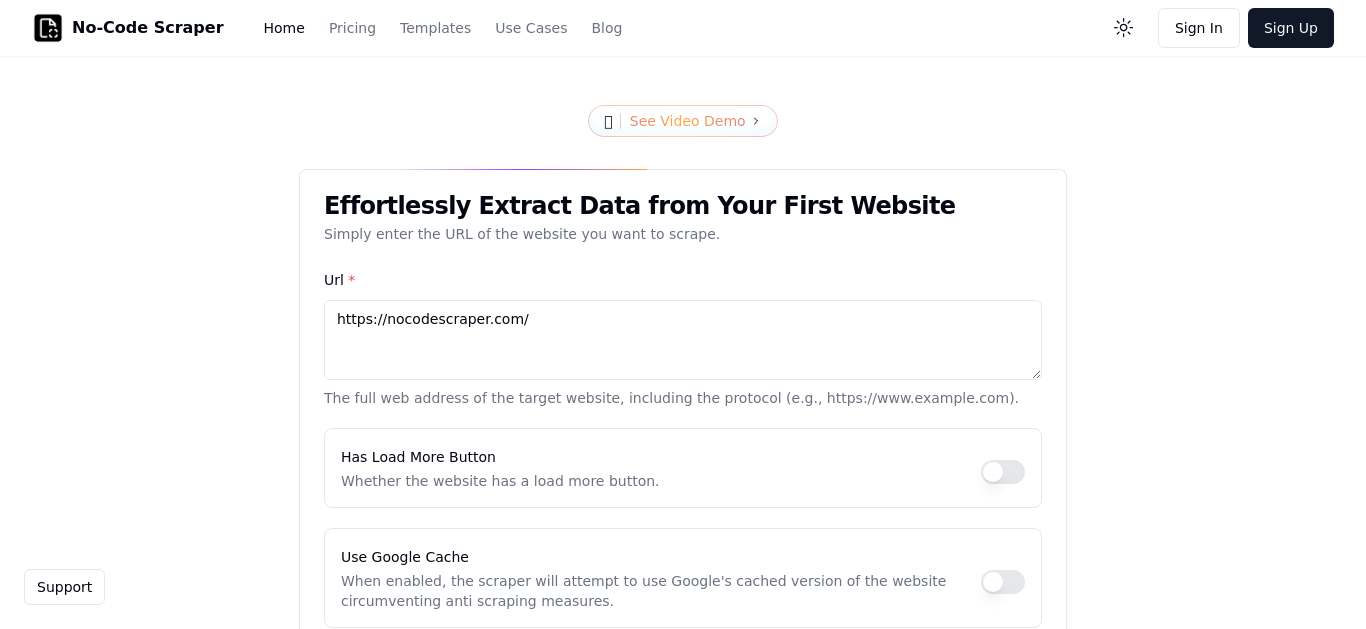
Task: Enable the Has Load More Button switch
Action: 1003,472
